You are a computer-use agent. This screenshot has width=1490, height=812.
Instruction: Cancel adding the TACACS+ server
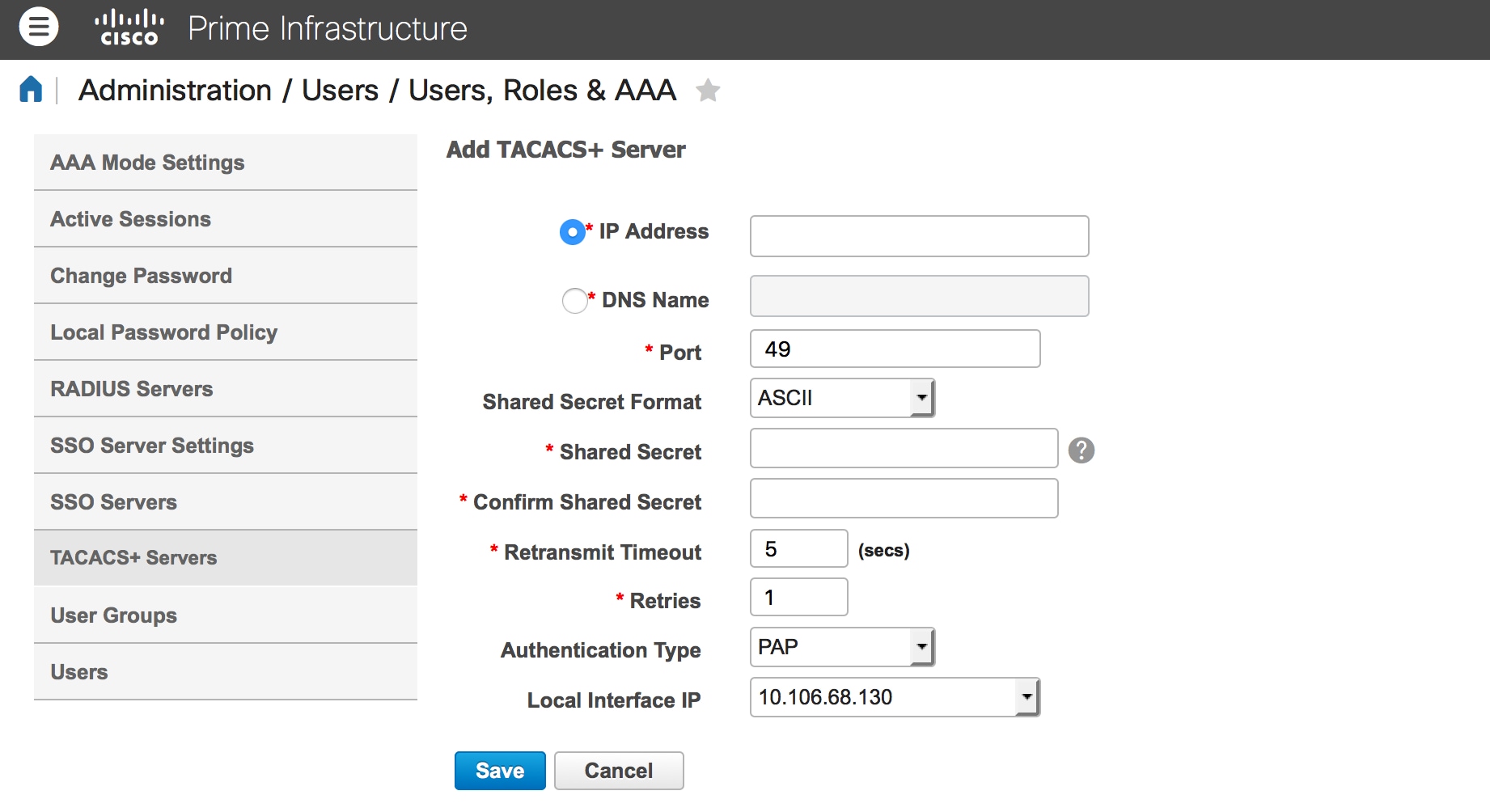[x=619, y=771]
